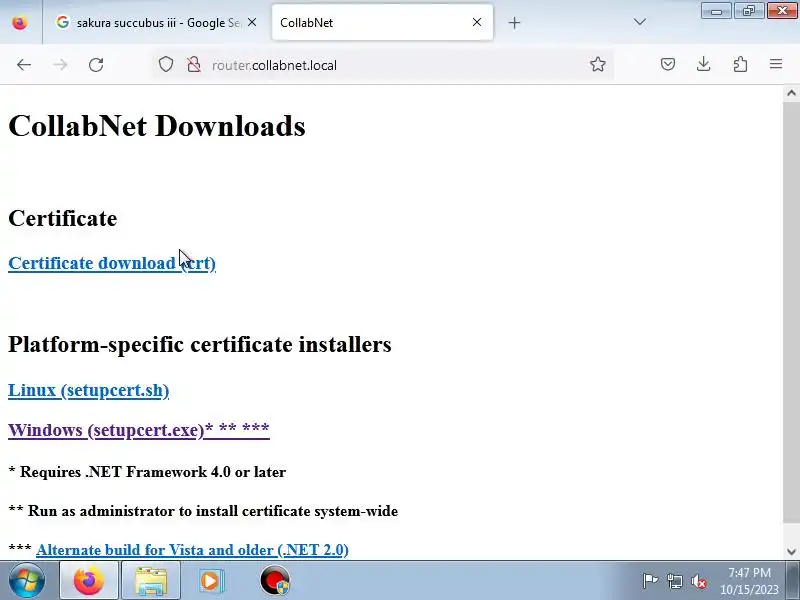Open the Windows Start menu

click(x=27, y=580)
